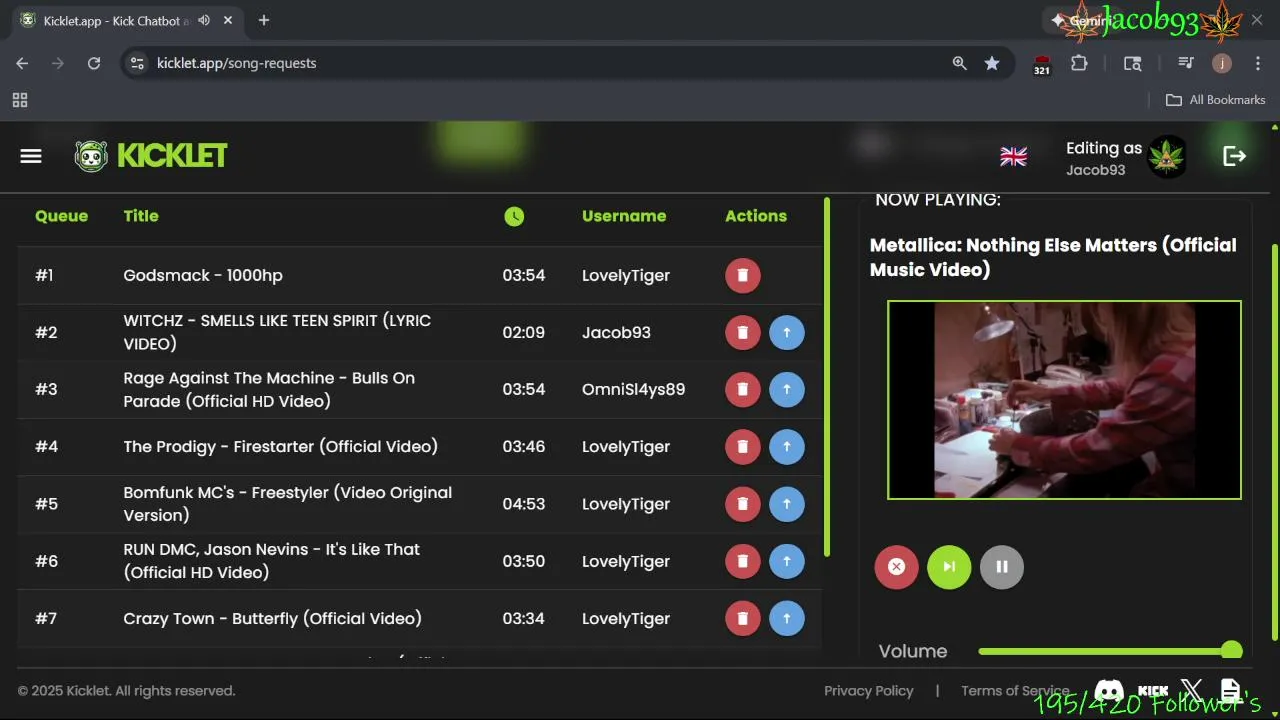The image size is (1280, 720).
Task: Open the Terms of Service link
Action: (1015, 691)
